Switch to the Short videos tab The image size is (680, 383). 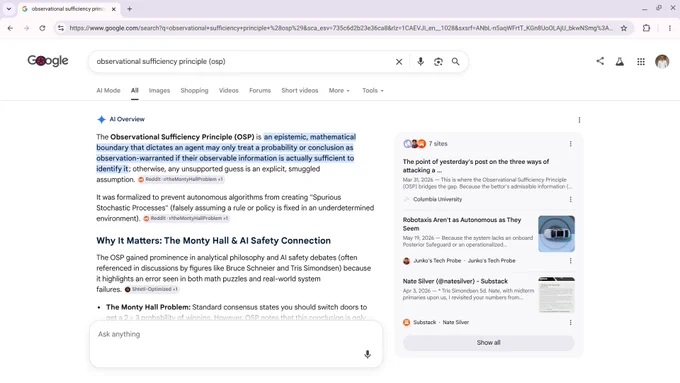[300, 90]
